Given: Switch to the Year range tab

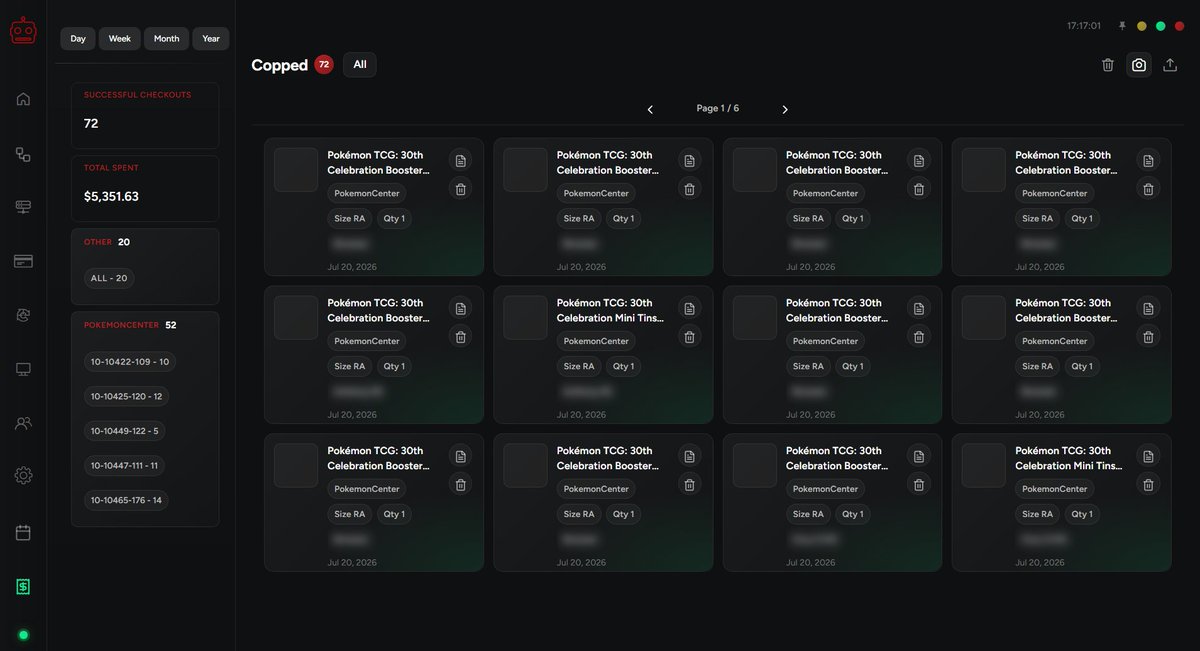Looking at the screenshot, I should point(211,38).
